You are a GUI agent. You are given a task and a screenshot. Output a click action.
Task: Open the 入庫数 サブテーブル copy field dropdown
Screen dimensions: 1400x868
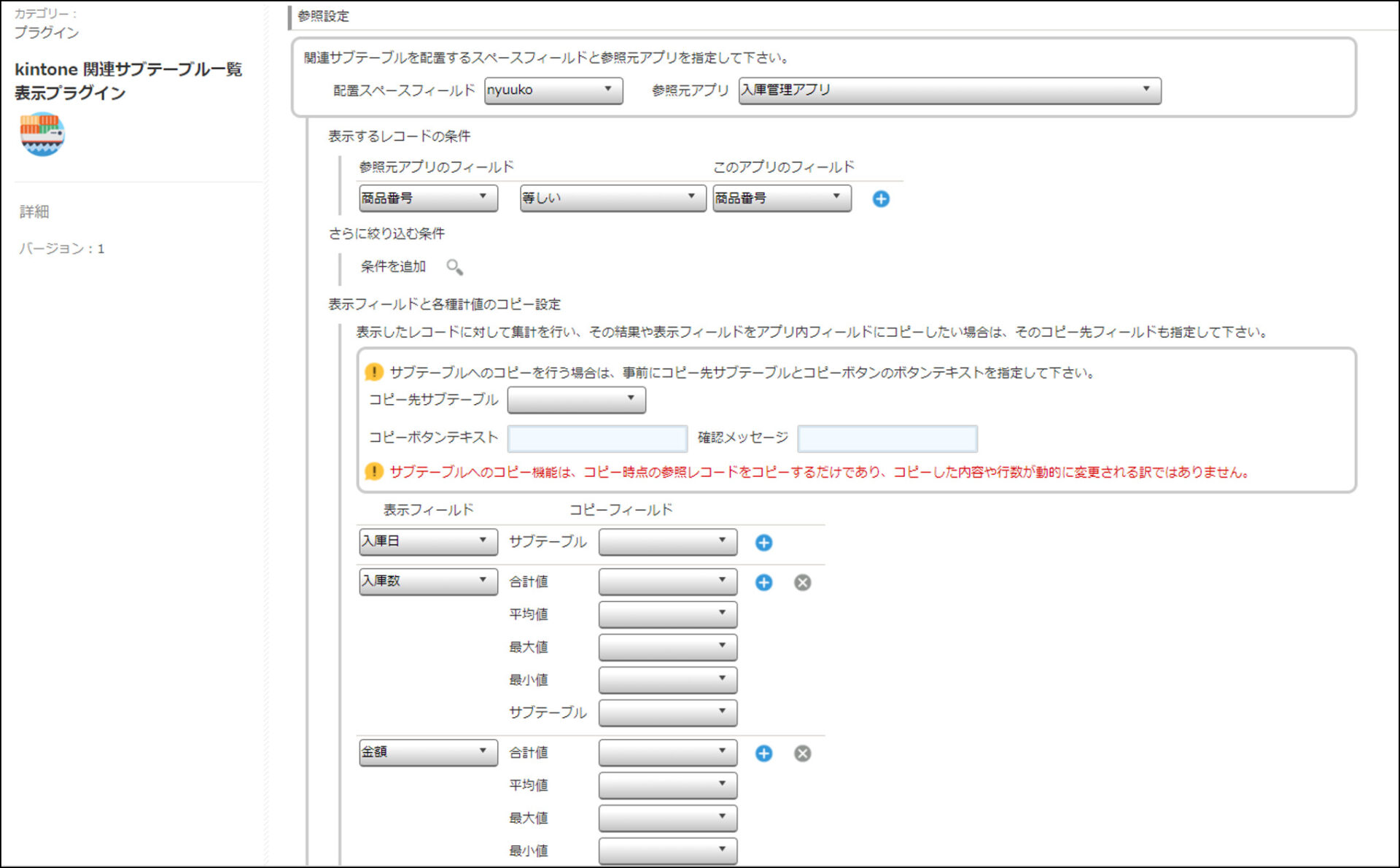[667, 713]
